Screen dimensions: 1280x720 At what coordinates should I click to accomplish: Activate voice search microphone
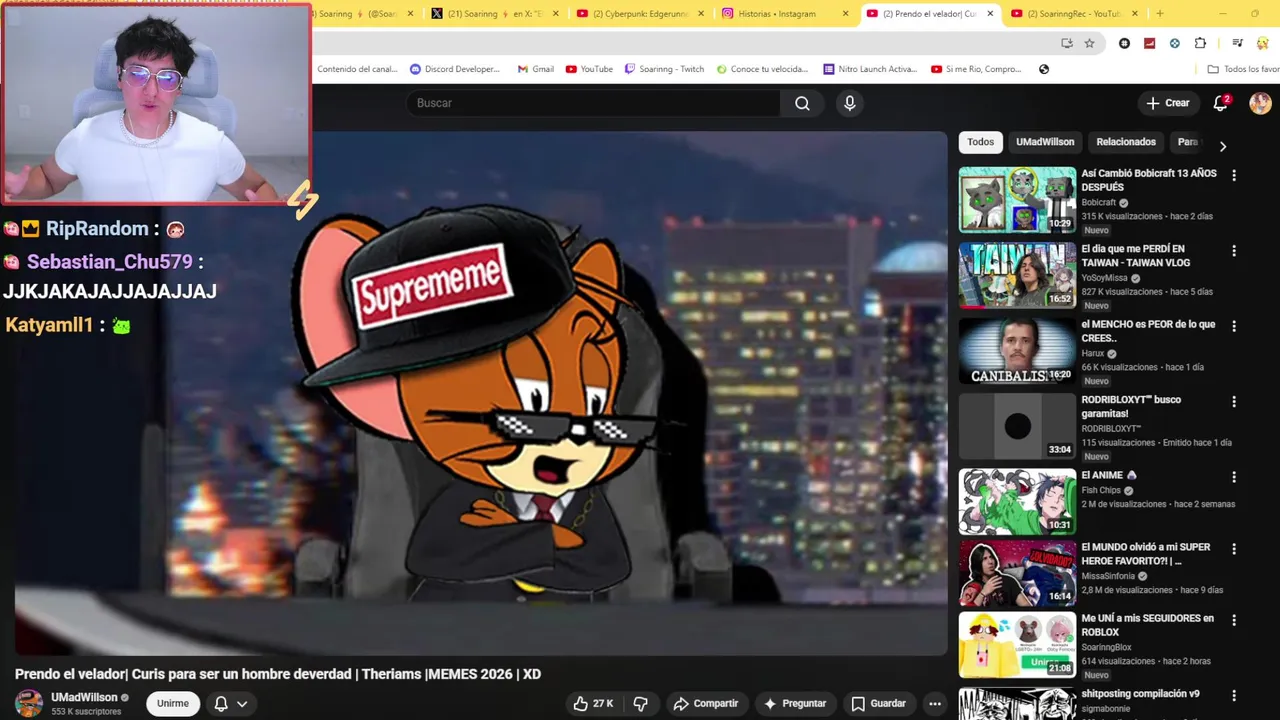coord(849,103)
